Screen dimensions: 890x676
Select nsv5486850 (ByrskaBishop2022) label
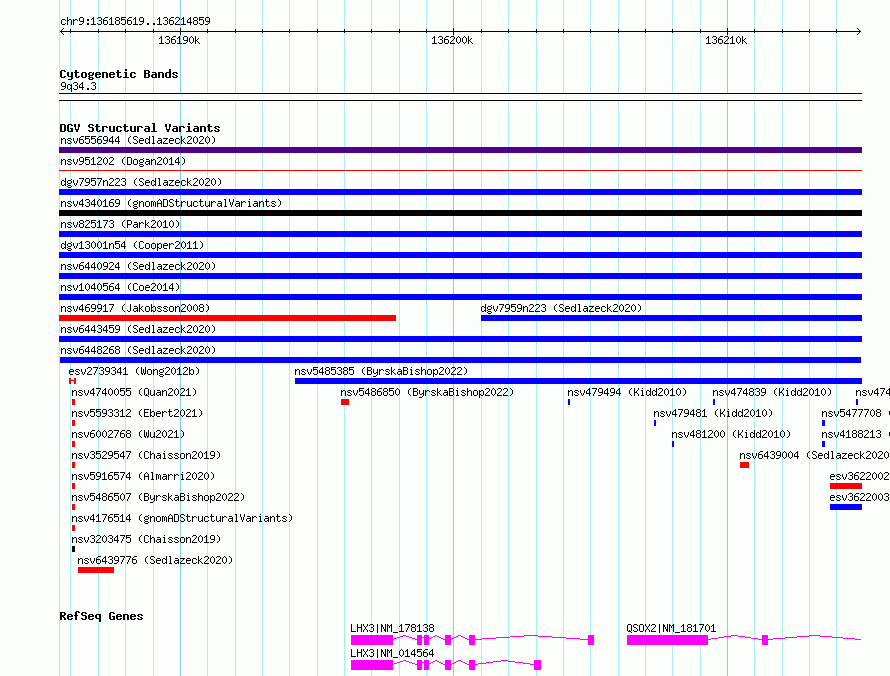point(427,392)
